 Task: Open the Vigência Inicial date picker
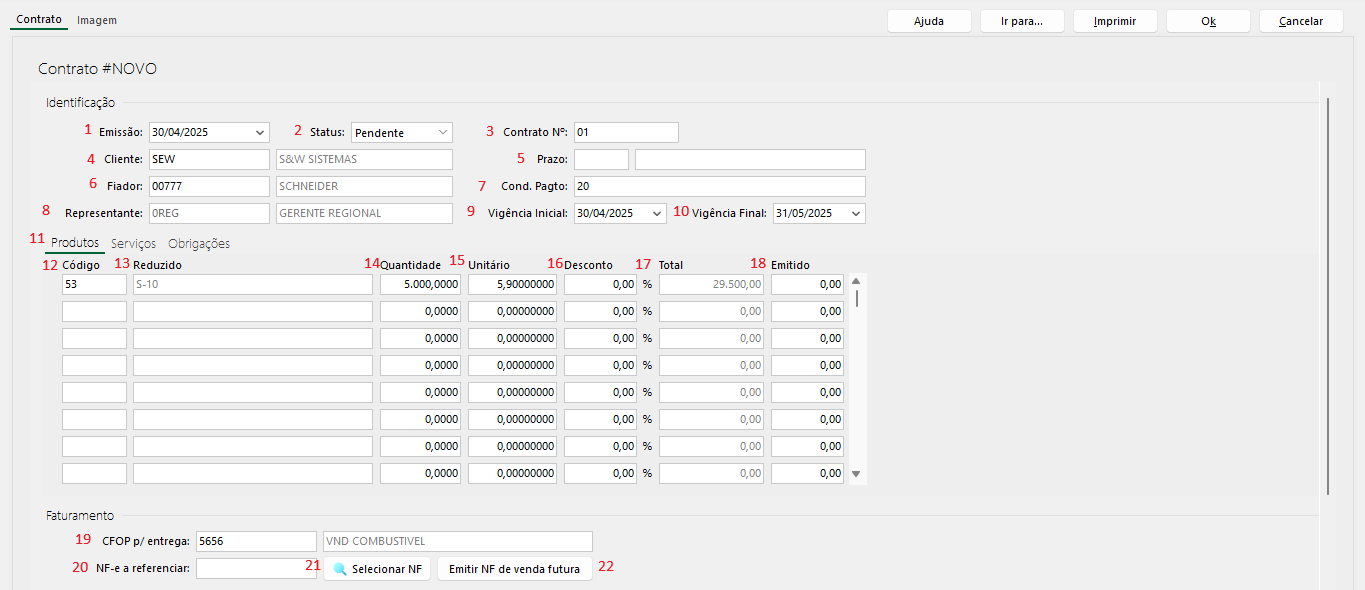656,214
